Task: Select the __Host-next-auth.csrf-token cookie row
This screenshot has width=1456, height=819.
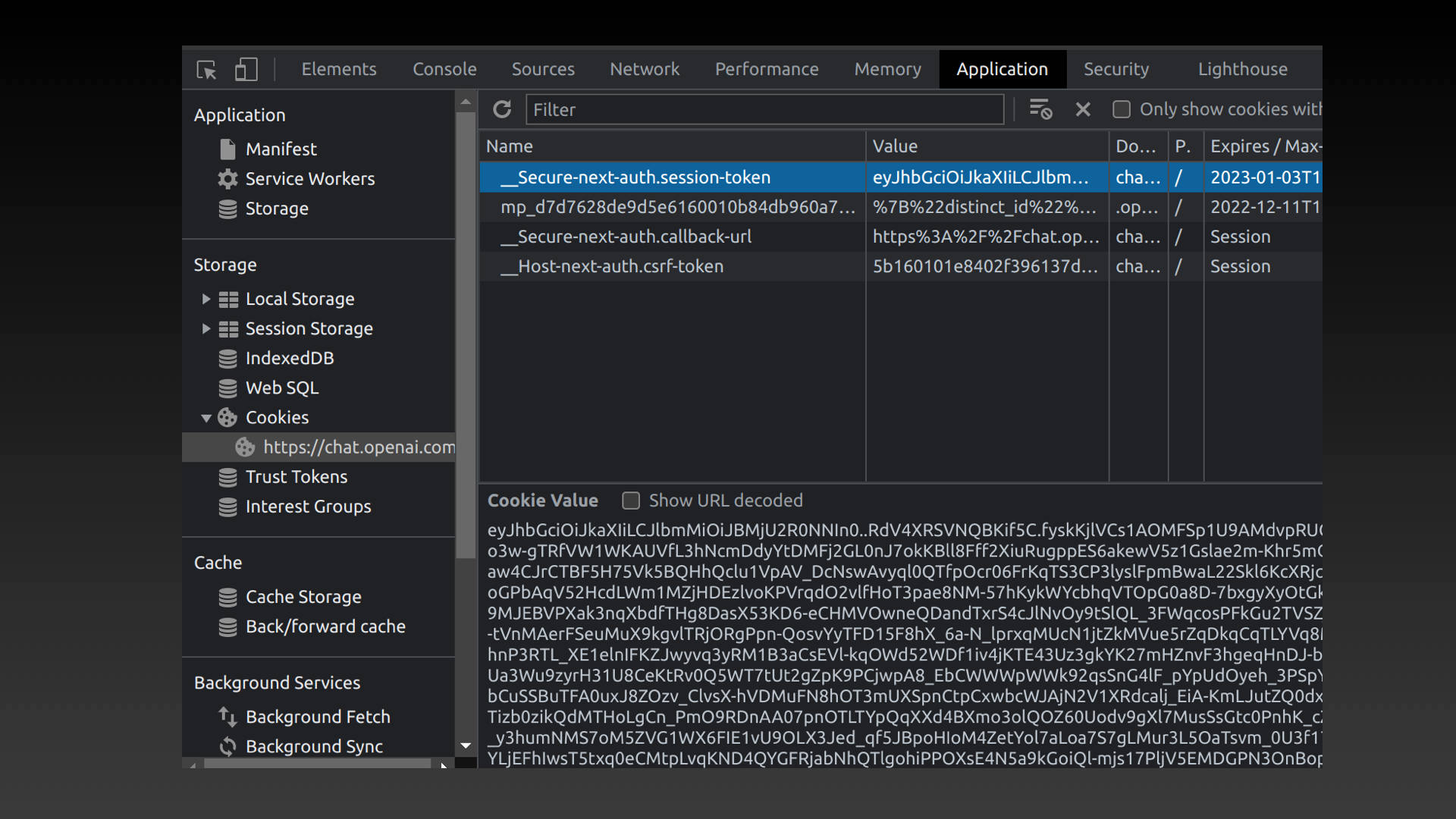Action: point(620,267)
